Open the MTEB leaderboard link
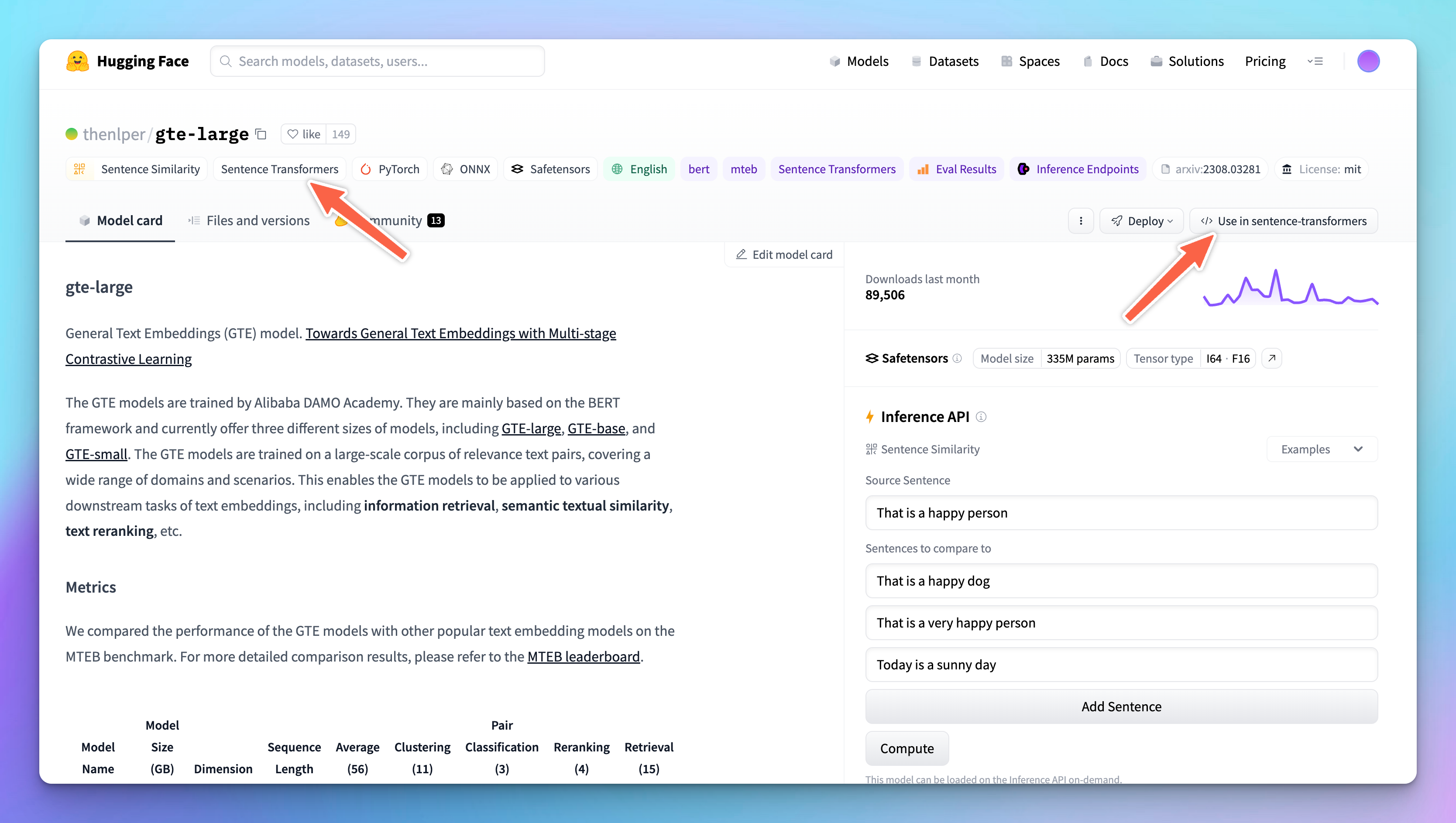1456x823 pixels. pyautogui.click(x=583, y=656)
